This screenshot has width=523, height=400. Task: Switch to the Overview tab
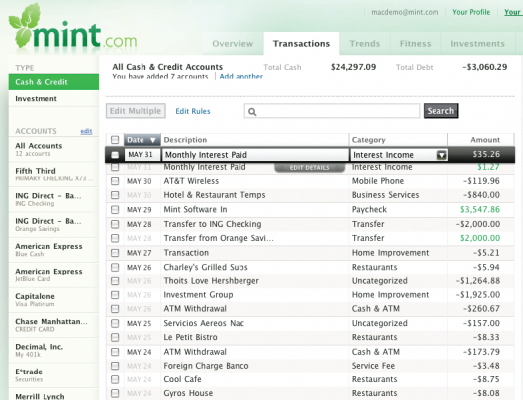(233, 44)
